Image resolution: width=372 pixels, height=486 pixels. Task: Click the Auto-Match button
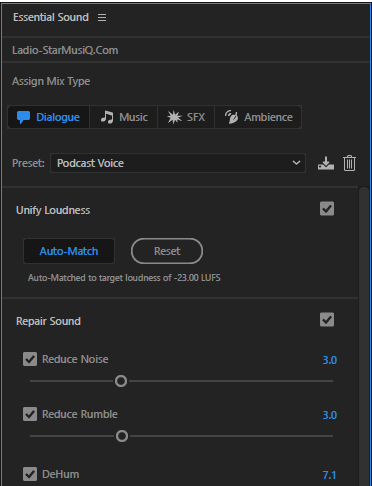(69, 251)
